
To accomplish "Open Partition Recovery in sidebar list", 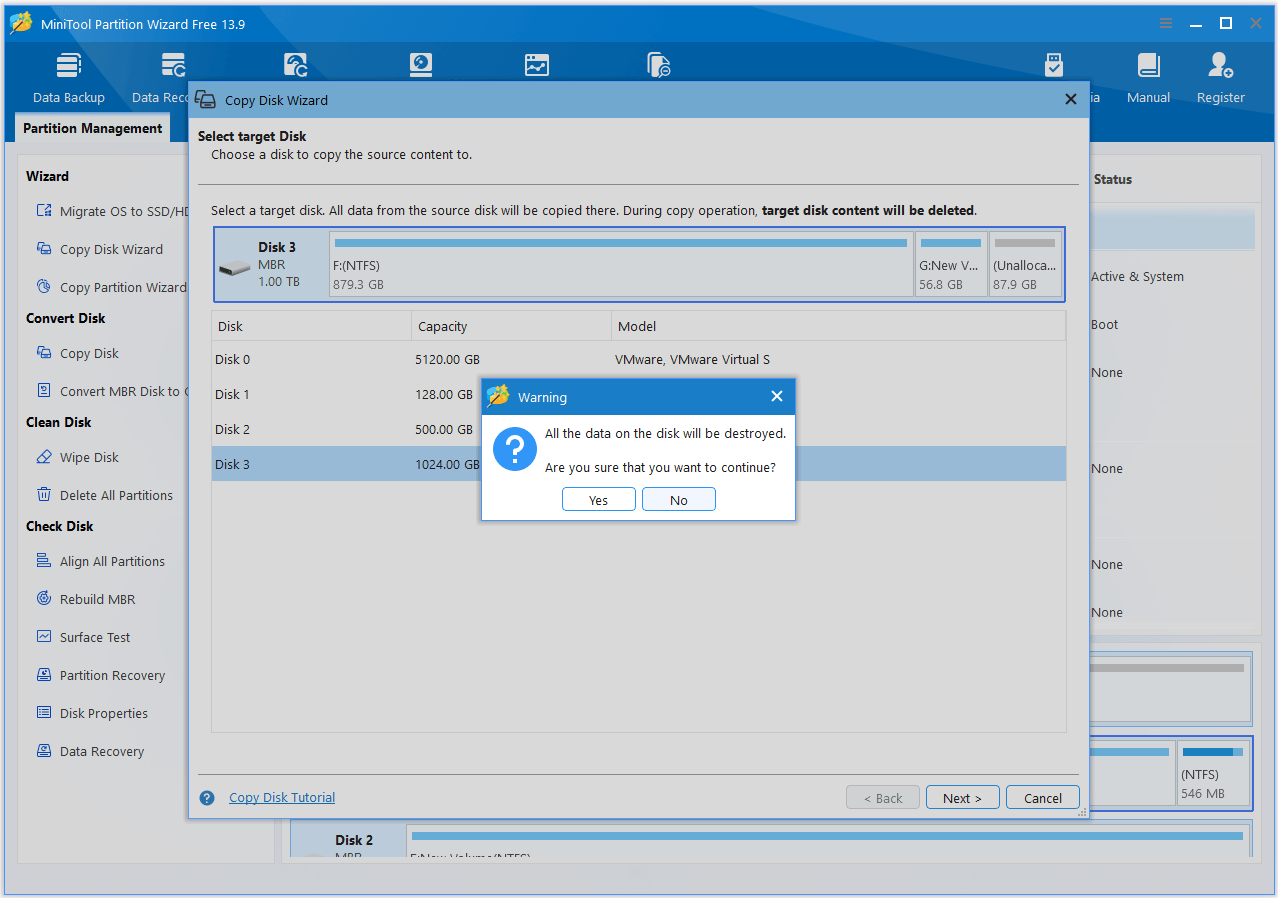I will point(100,675).
